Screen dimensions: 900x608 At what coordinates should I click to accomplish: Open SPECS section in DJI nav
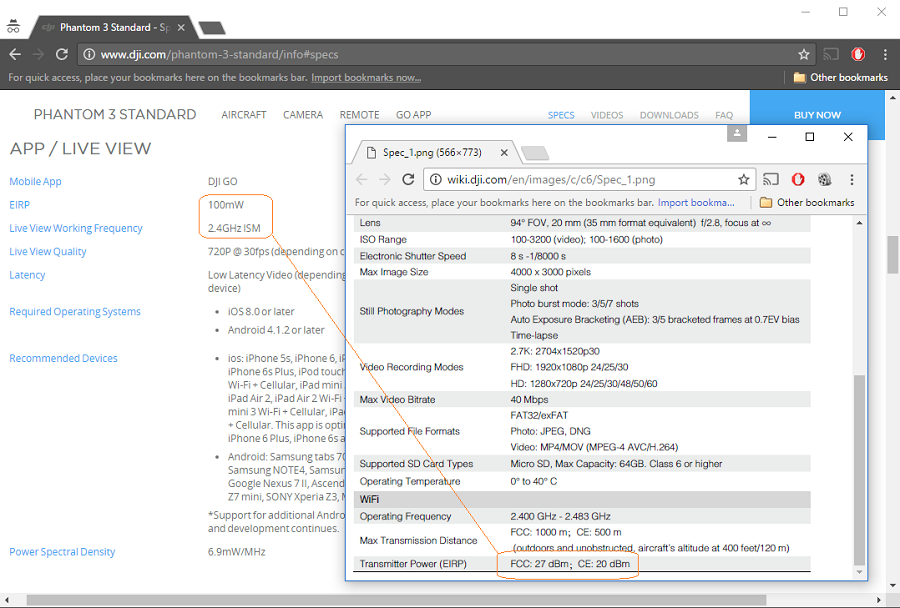pyautogui.click(x=561, y=115)
